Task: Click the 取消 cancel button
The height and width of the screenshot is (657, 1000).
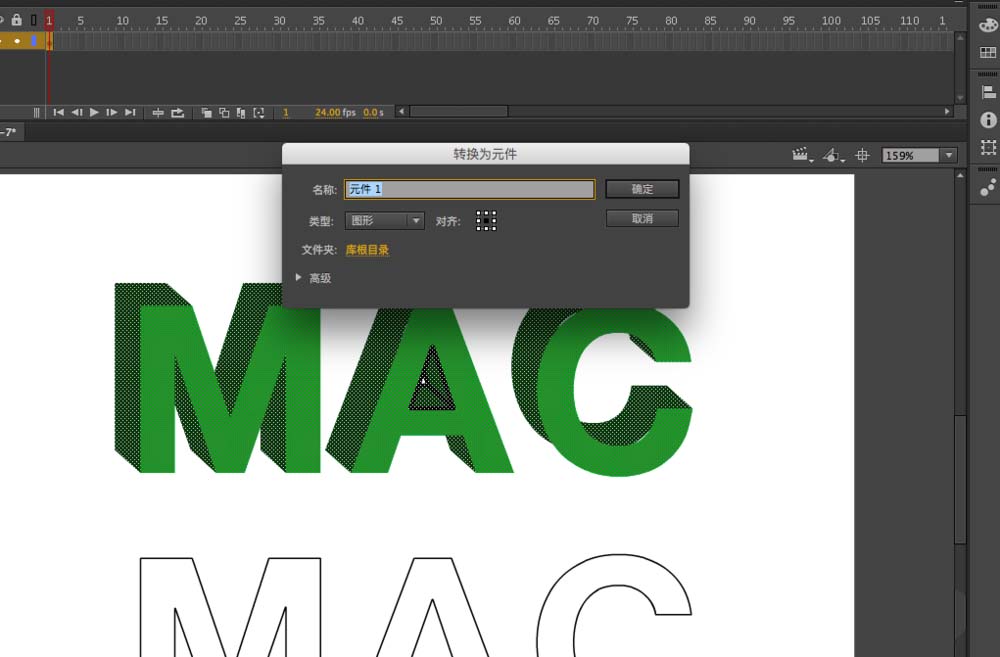Action: click(642, 219)
